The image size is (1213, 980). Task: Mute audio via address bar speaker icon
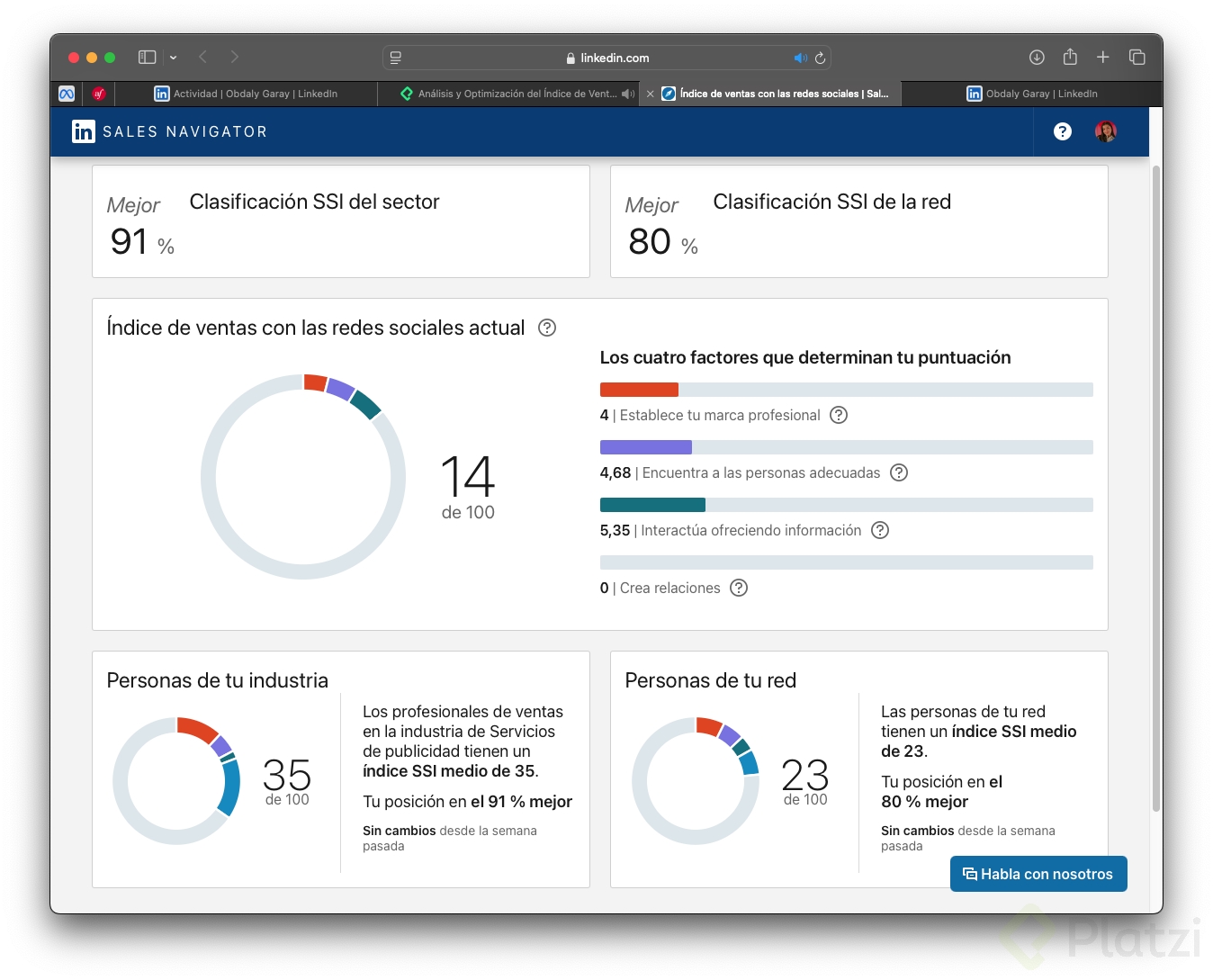pos(800,58)
